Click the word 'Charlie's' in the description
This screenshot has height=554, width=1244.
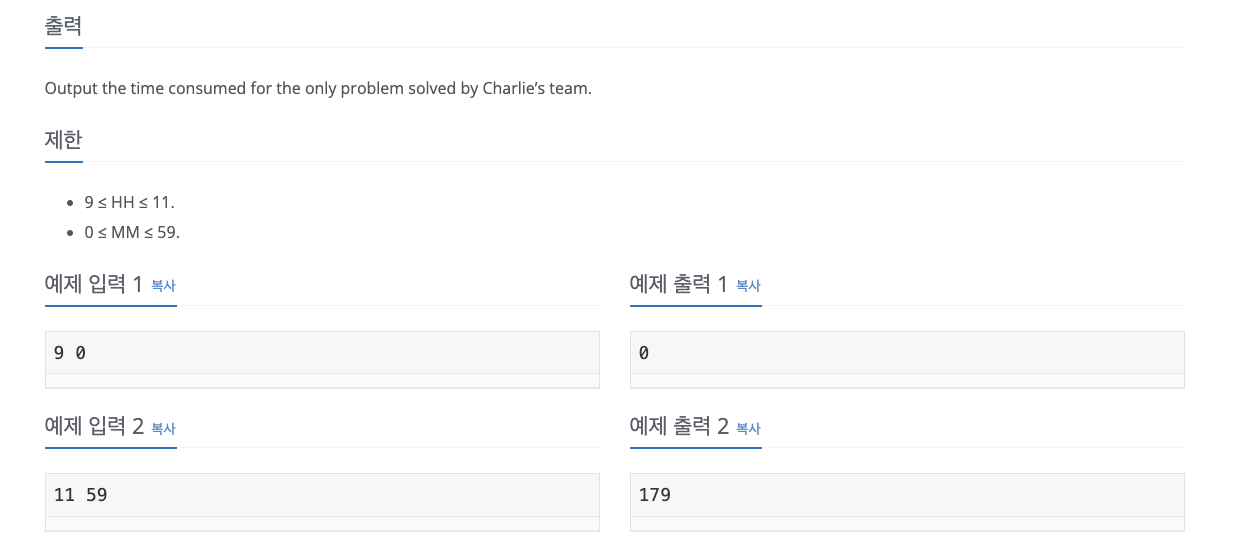[514, 88]
